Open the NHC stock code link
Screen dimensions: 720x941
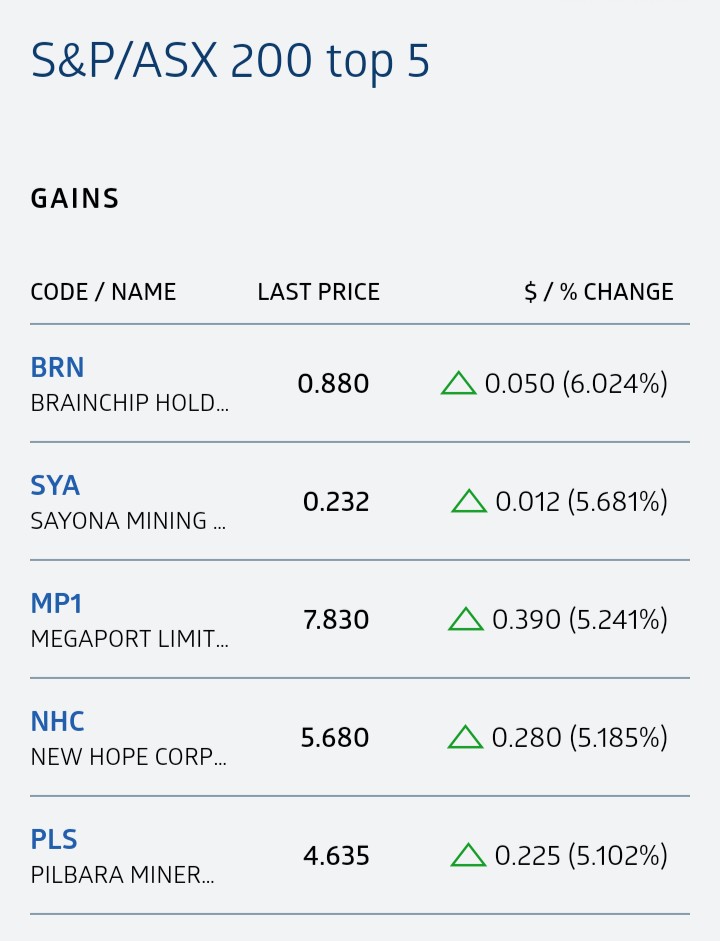[57, 721]
